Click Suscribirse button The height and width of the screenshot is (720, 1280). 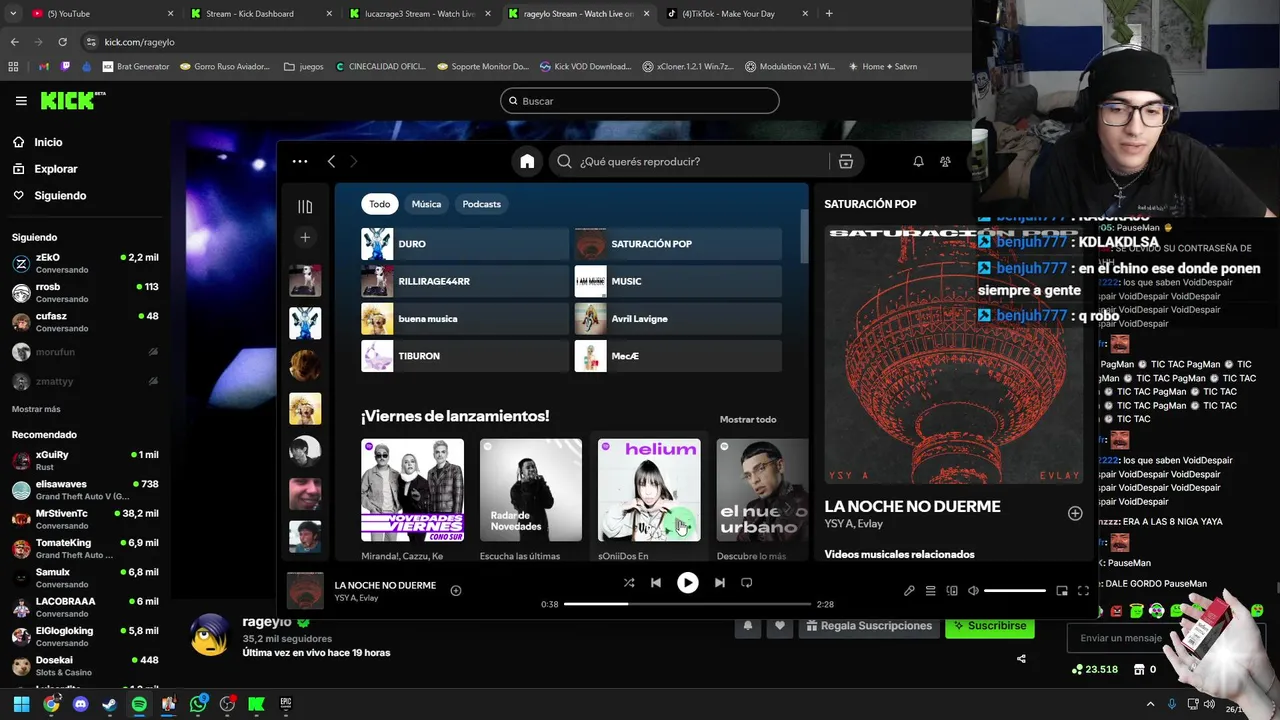pyautogui.click(x=990, y=626)
